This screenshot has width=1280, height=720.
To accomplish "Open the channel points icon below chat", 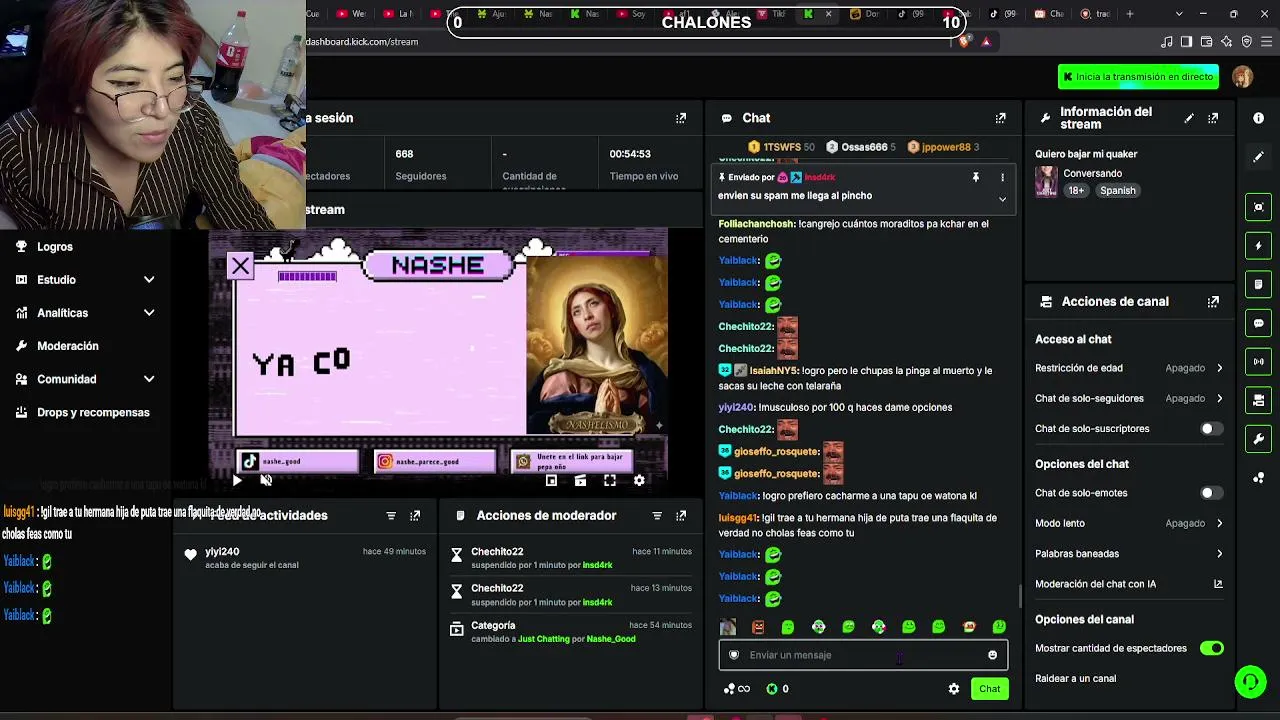I will tap(771, 689).
